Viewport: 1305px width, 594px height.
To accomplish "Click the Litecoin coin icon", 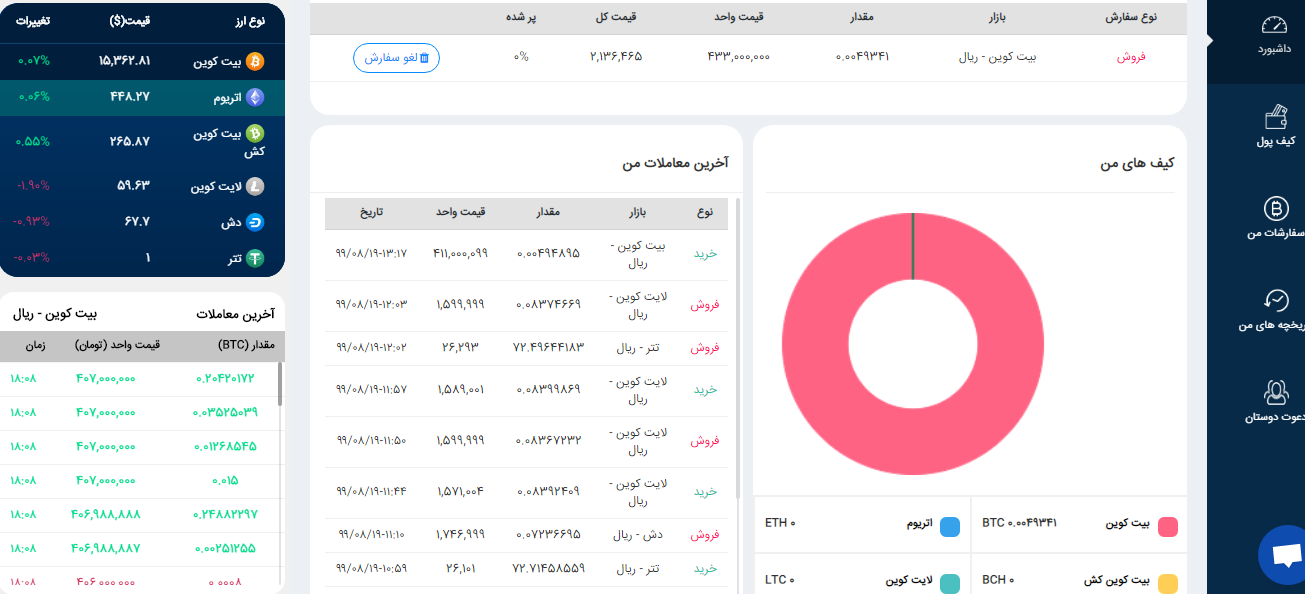I will click(255, 185).
